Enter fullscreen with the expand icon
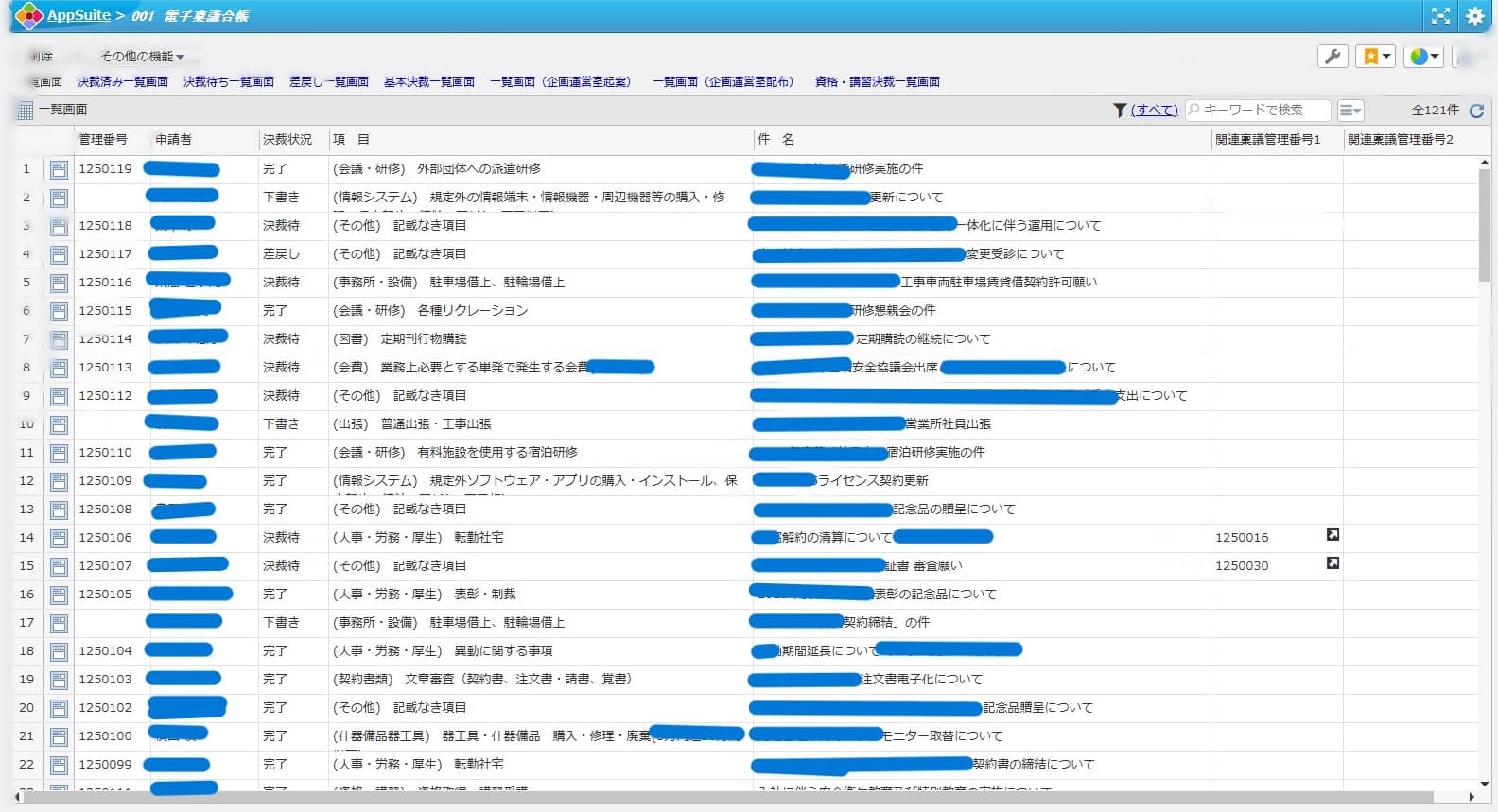Image resolution: width=1498 pixels, height=812 pixels. coord(1440,16)
